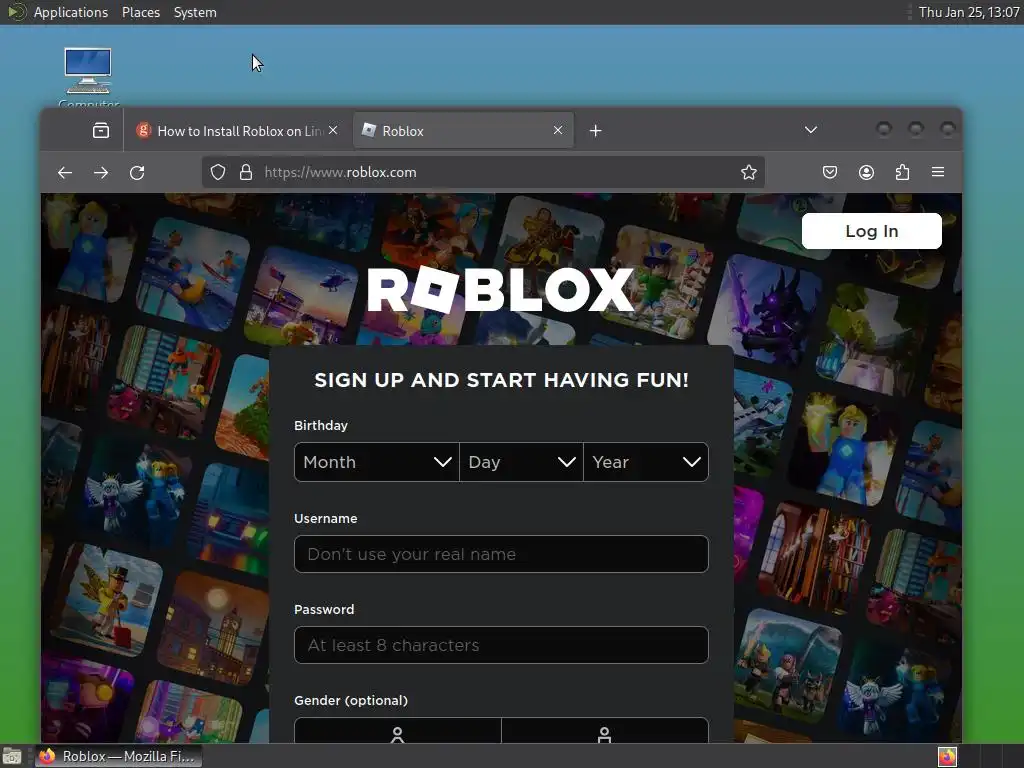Screen dimensions: 1024x768
Task: Open a new tab with plus button
Action: (595, 131)
